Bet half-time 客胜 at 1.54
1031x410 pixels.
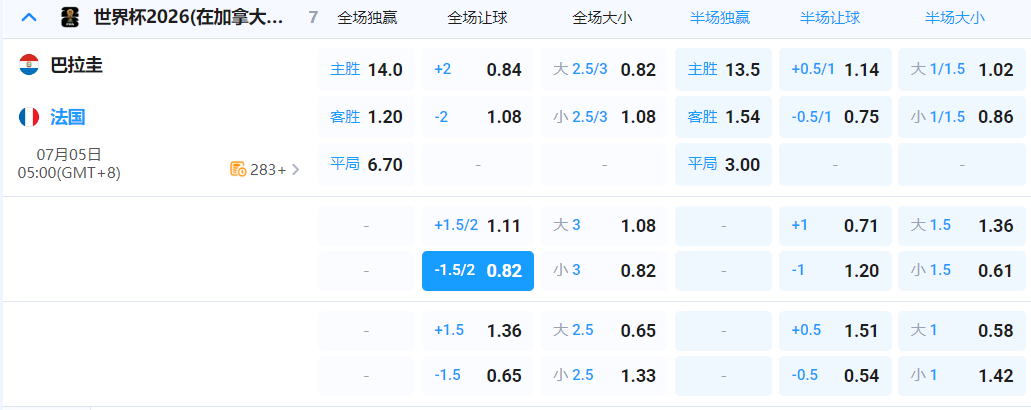click(723, 117)
